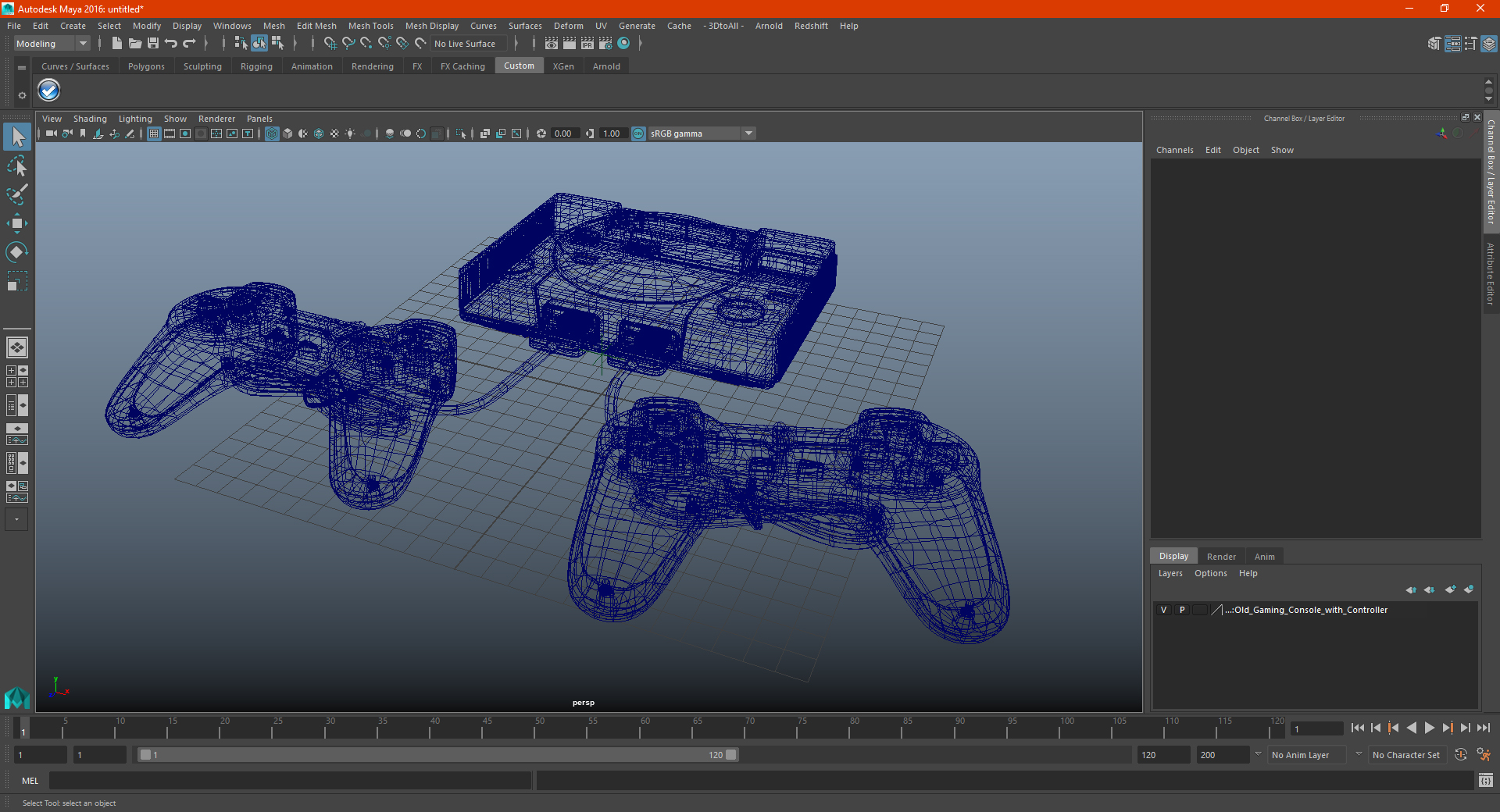Open shelf tabs list menu

click(x=22, y=68)
